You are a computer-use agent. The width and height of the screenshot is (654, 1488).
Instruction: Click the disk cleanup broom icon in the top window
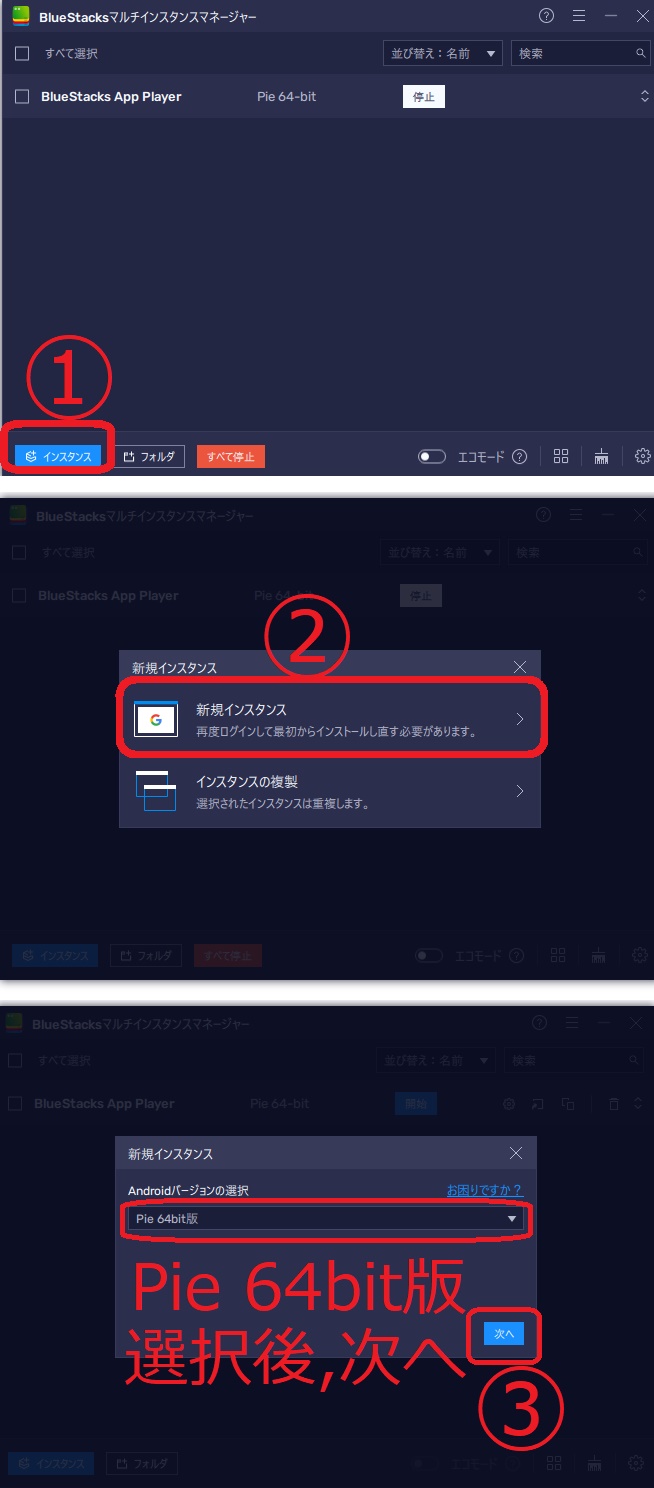tap(601, 457)
